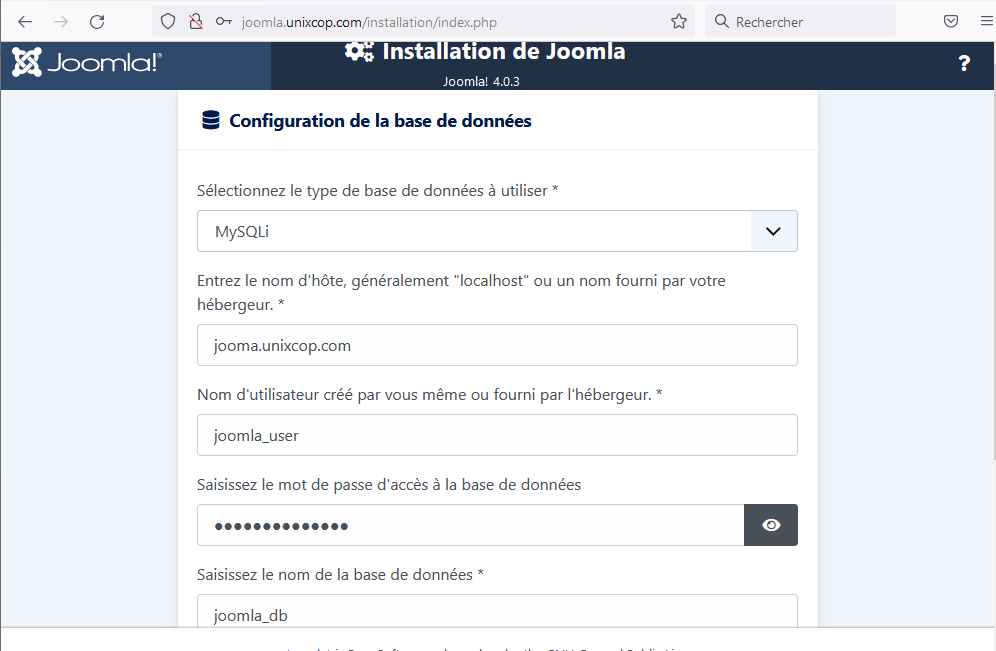The image size is (996, 651).
Task: Open the shield tracking protection icon
Action: 168,22
